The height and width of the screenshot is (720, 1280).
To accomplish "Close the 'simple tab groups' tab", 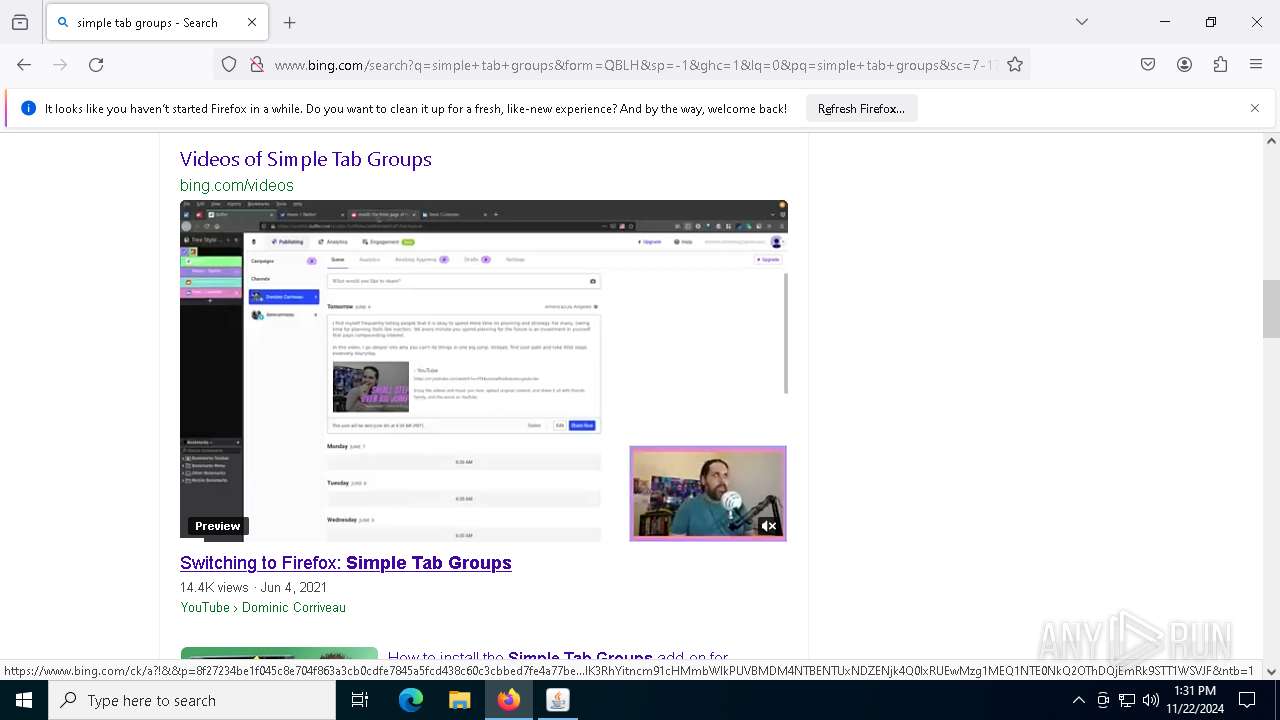I will click(252, 22).
